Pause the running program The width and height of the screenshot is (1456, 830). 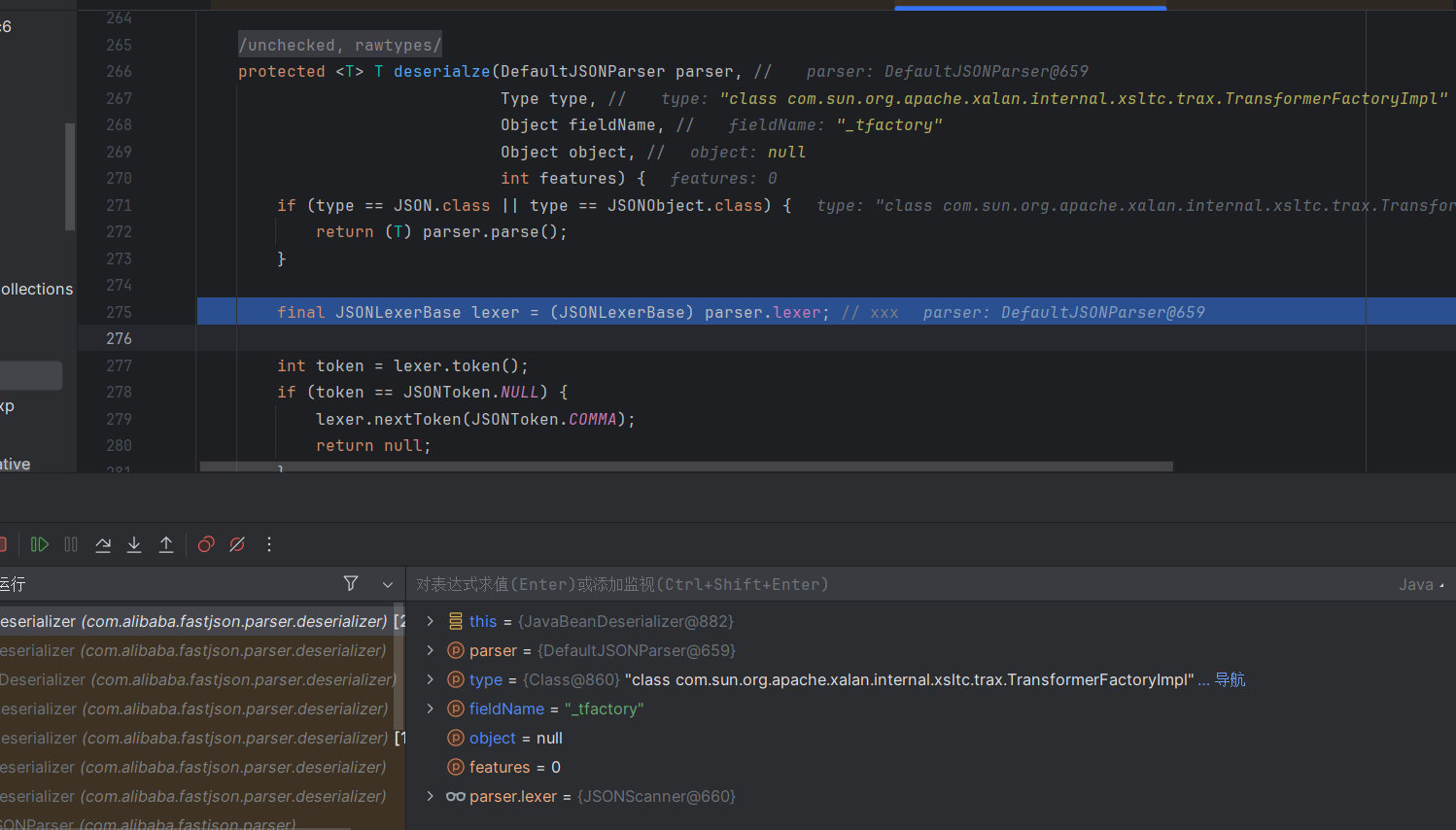71,544
